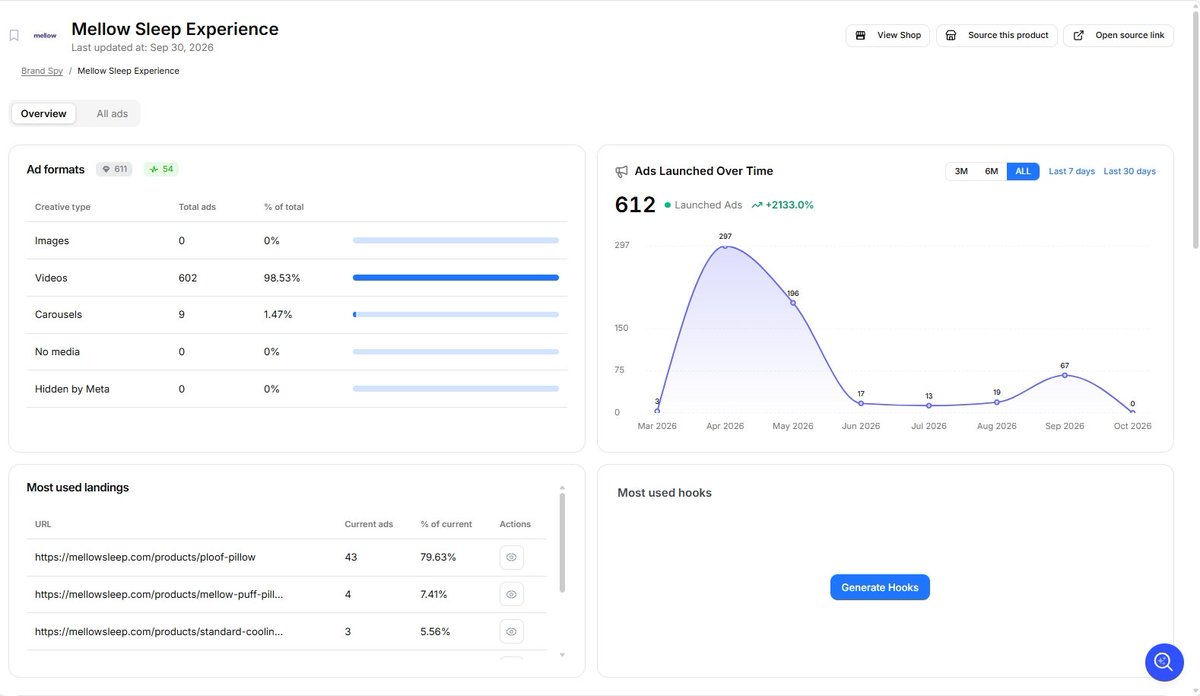1200x696 pixels.
Task: Click the landings list scrollbar
Action: click(x=562, y=542)
